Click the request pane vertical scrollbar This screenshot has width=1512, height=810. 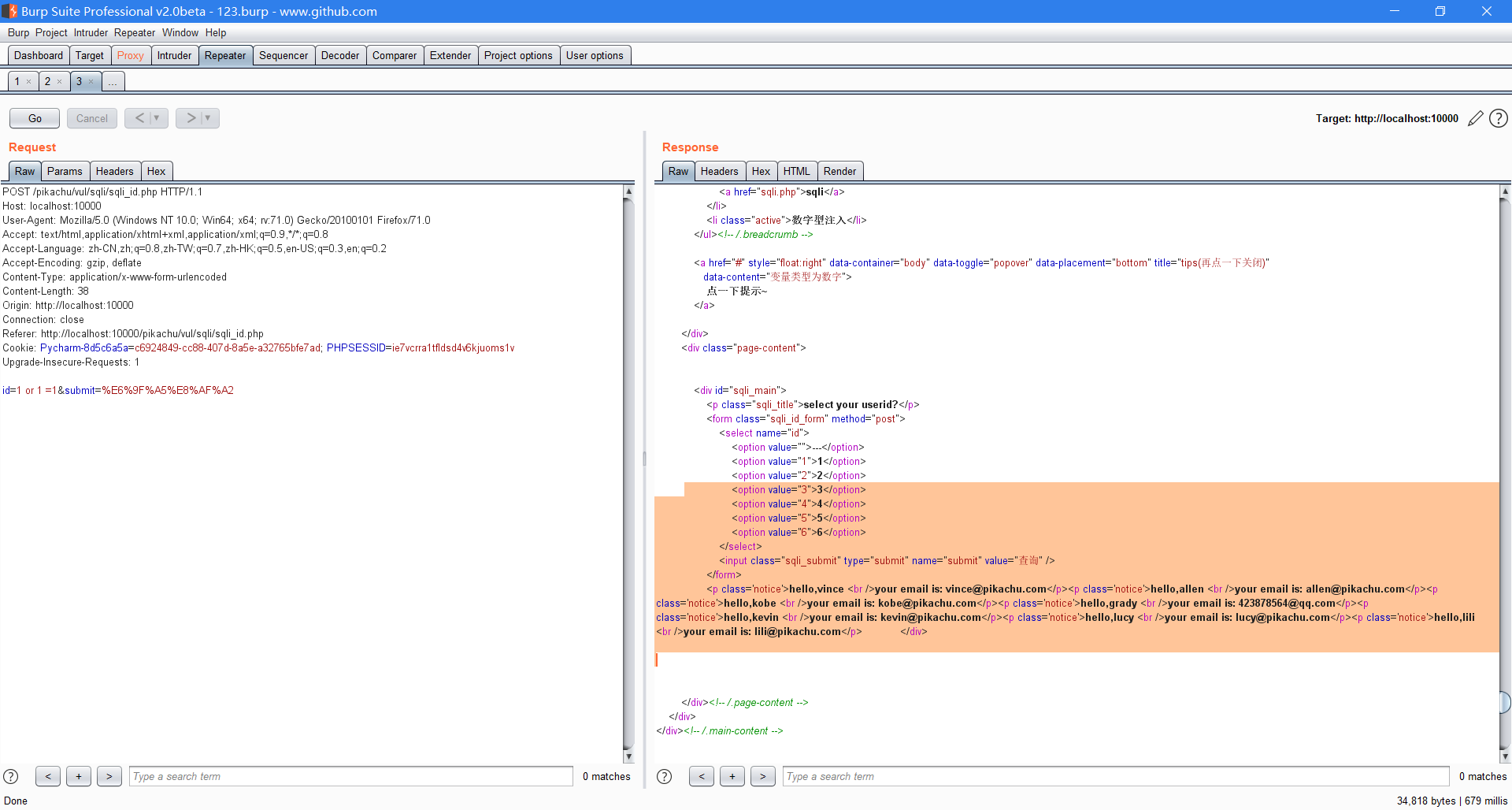coord(628,474)
